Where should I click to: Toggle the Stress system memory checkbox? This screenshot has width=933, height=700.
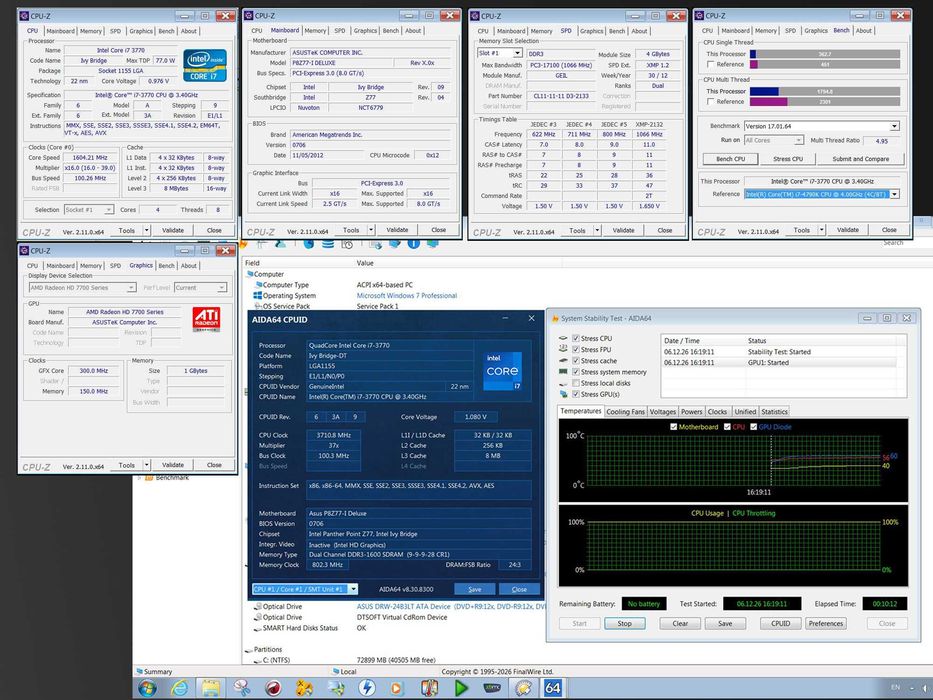pyautogui.click(x=575, y=371)
